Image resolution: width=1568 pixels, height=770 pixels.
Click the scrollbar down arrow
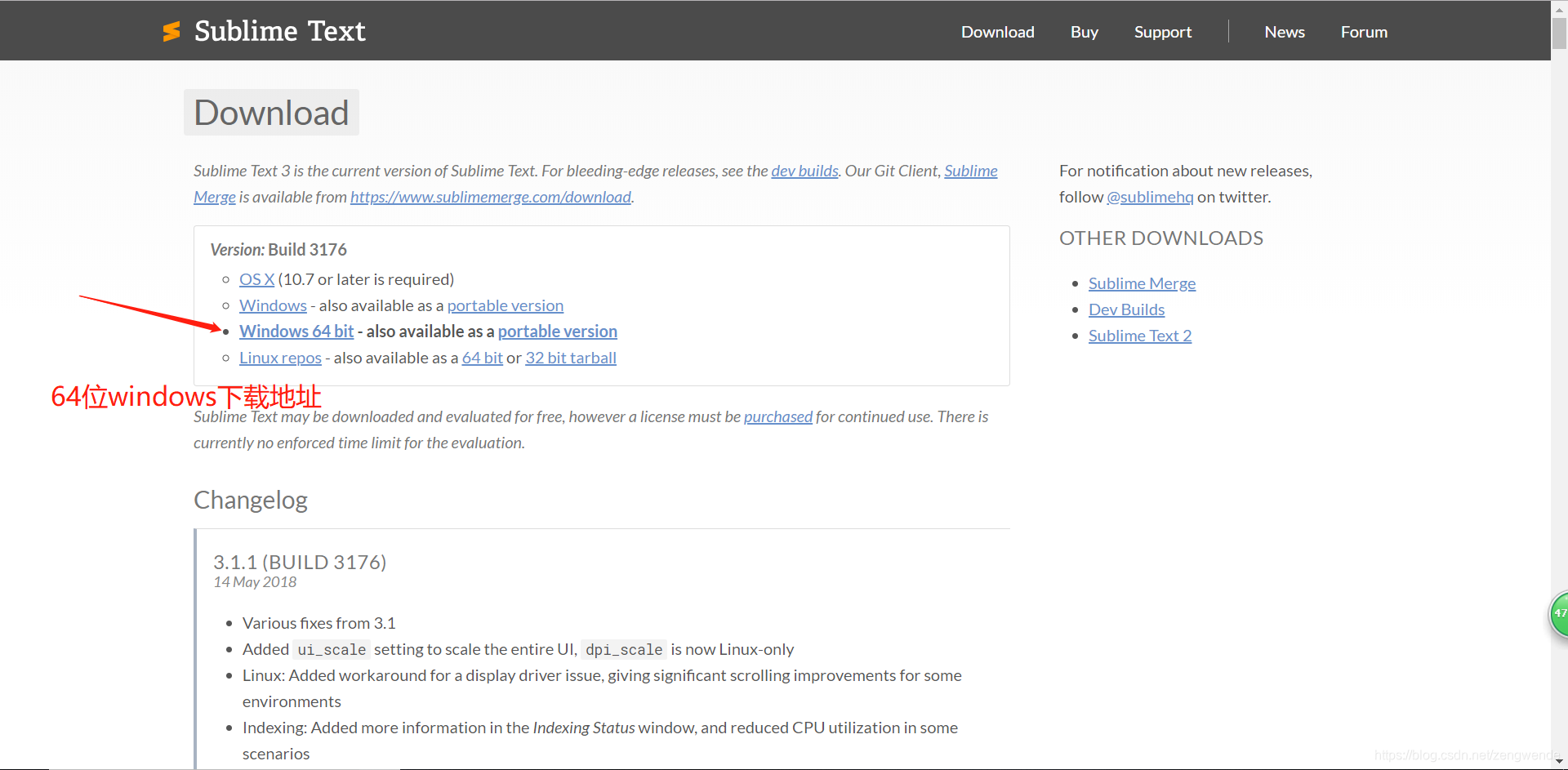coord(1559,761)
